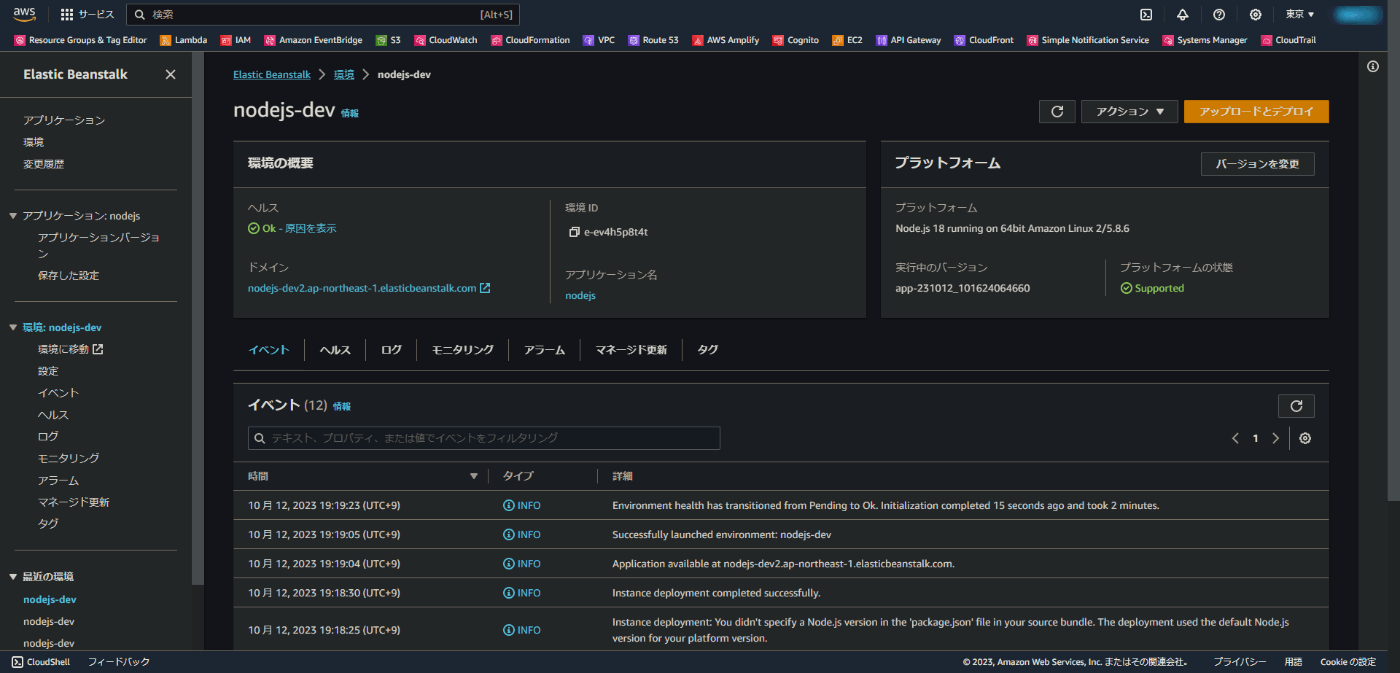Focus the event filter text field
Viewport: 1400px width, 673px height.
pyautogui.click(x=484, y=438)
